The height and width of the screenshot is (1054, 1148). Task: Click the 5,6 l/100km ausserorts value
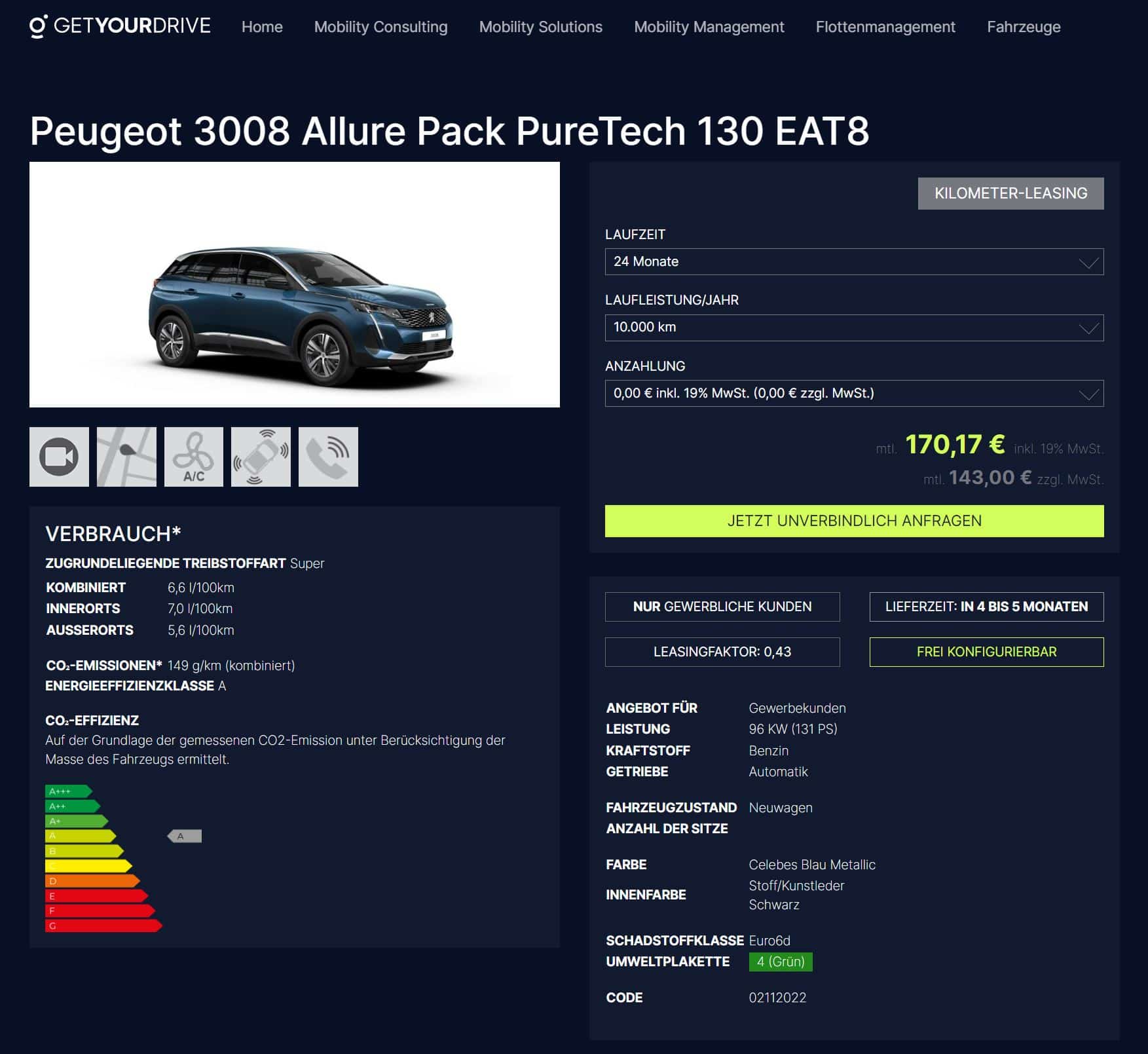point(201,630)
